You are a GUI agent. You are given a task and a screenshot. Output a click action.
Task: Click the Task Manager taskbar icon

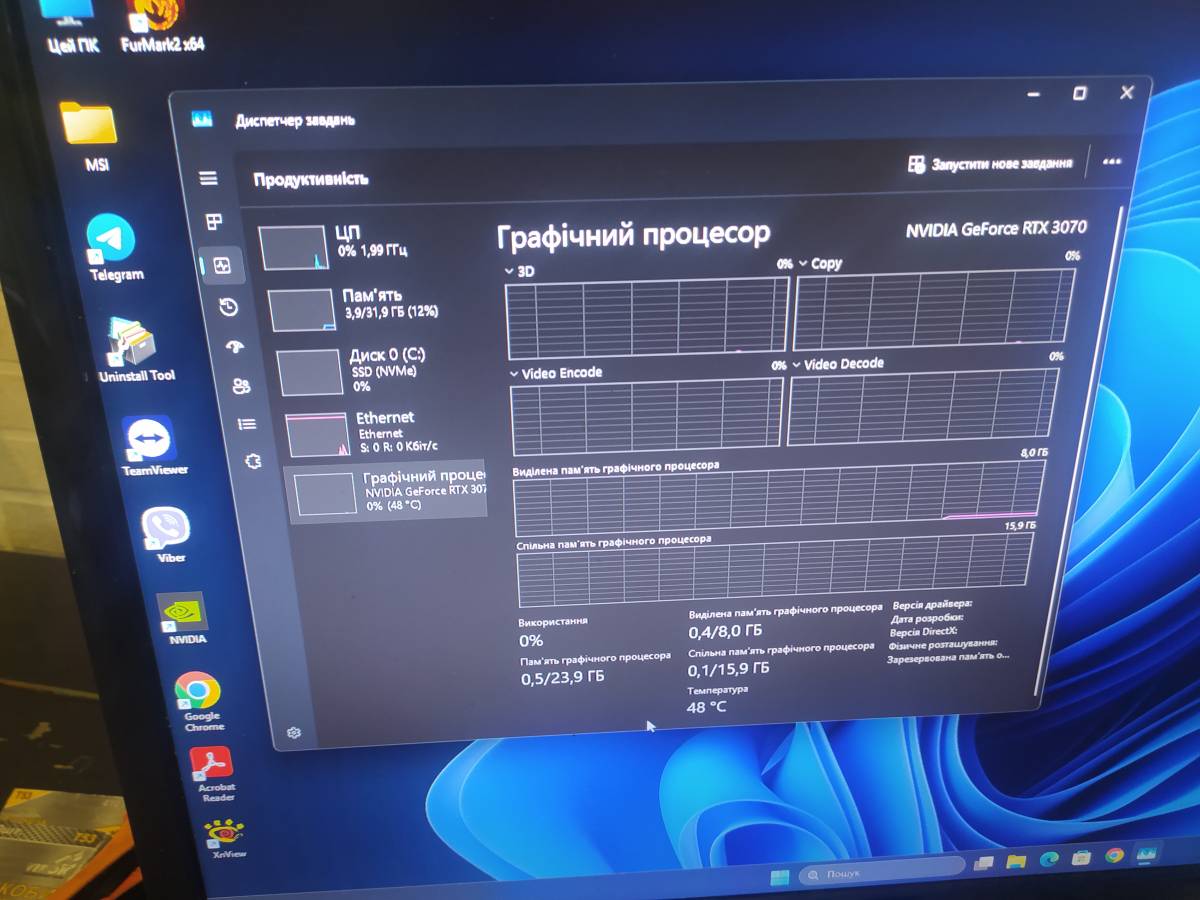coord(1146,854)
